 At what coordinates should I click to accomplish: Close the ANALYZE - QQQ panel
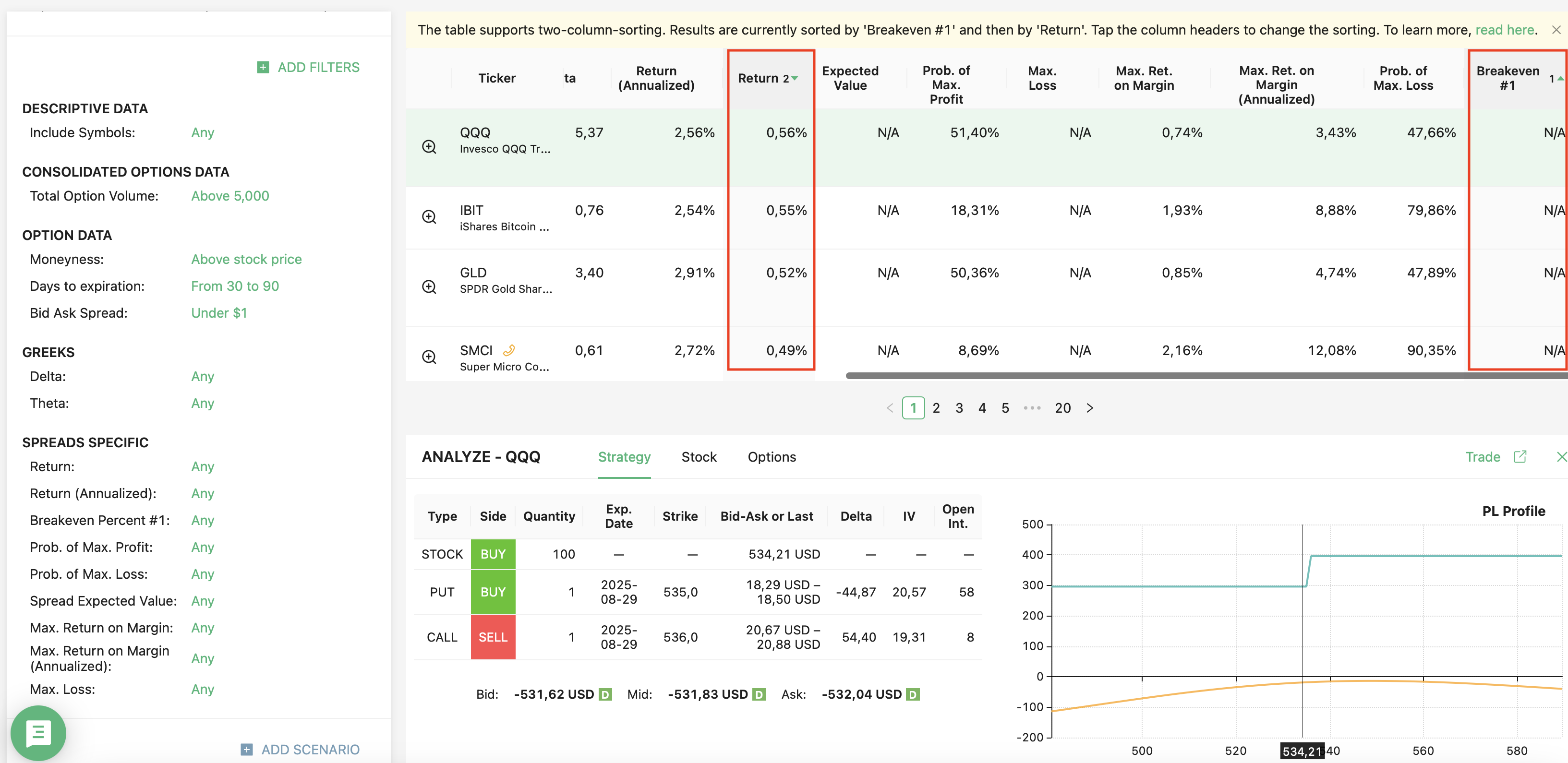pyautogui.click(x=1561, y=457)
